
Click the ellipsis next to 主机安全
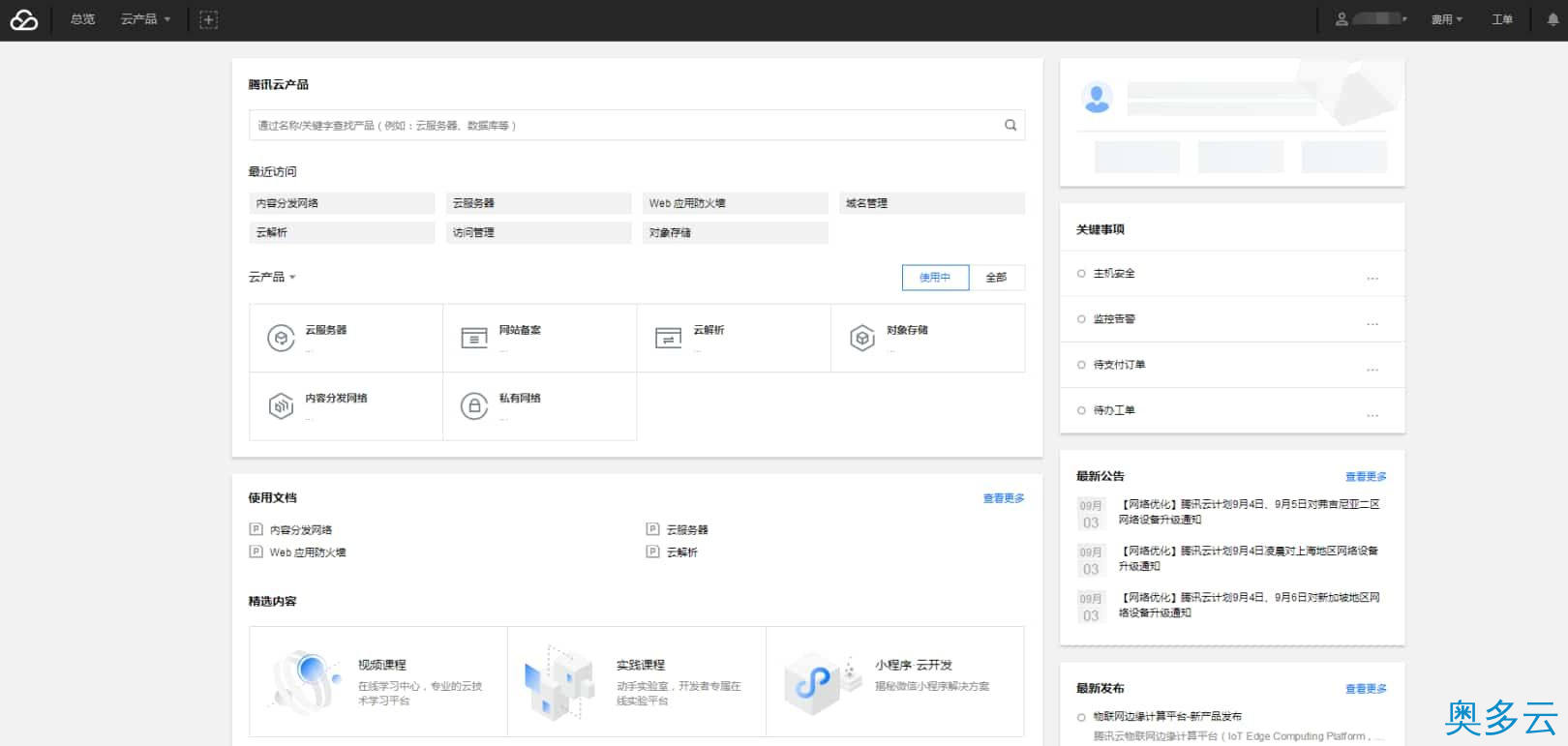pyautogui.click(x=1372, y=278)
